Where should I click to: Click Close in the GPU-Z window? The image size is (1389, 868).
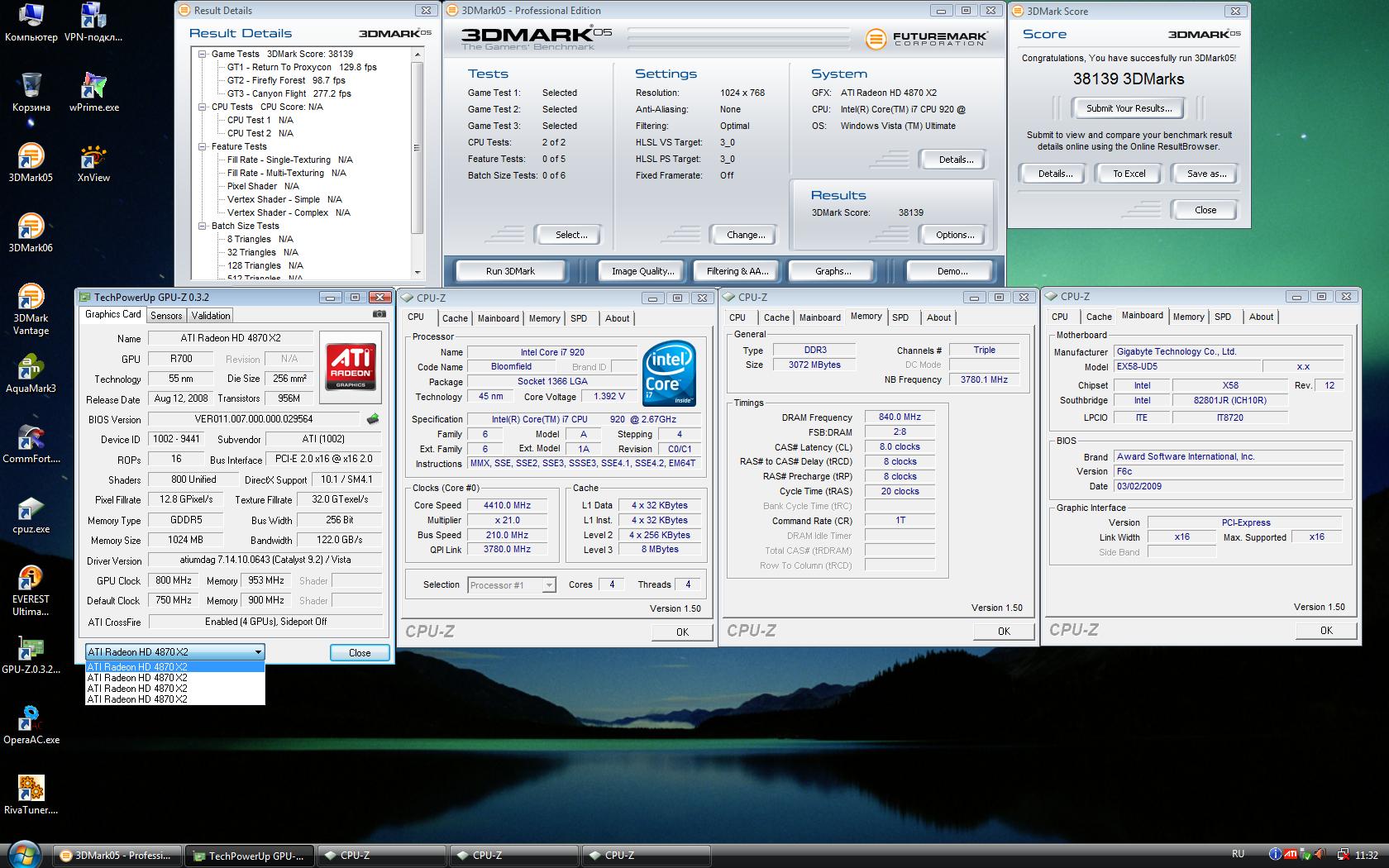360,652
